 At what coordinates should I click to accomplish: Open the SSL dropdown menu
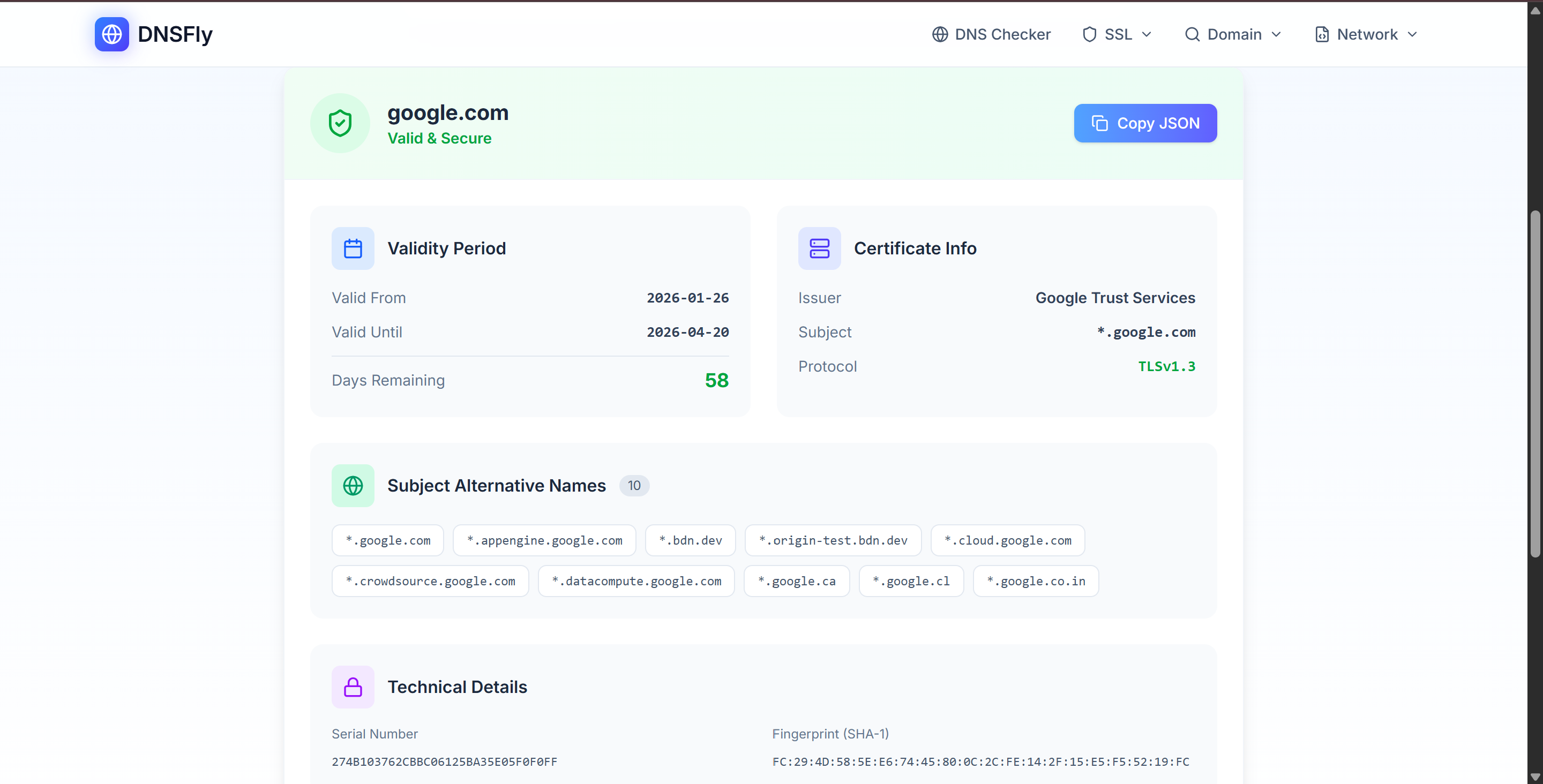click(x=1118, y=34)
